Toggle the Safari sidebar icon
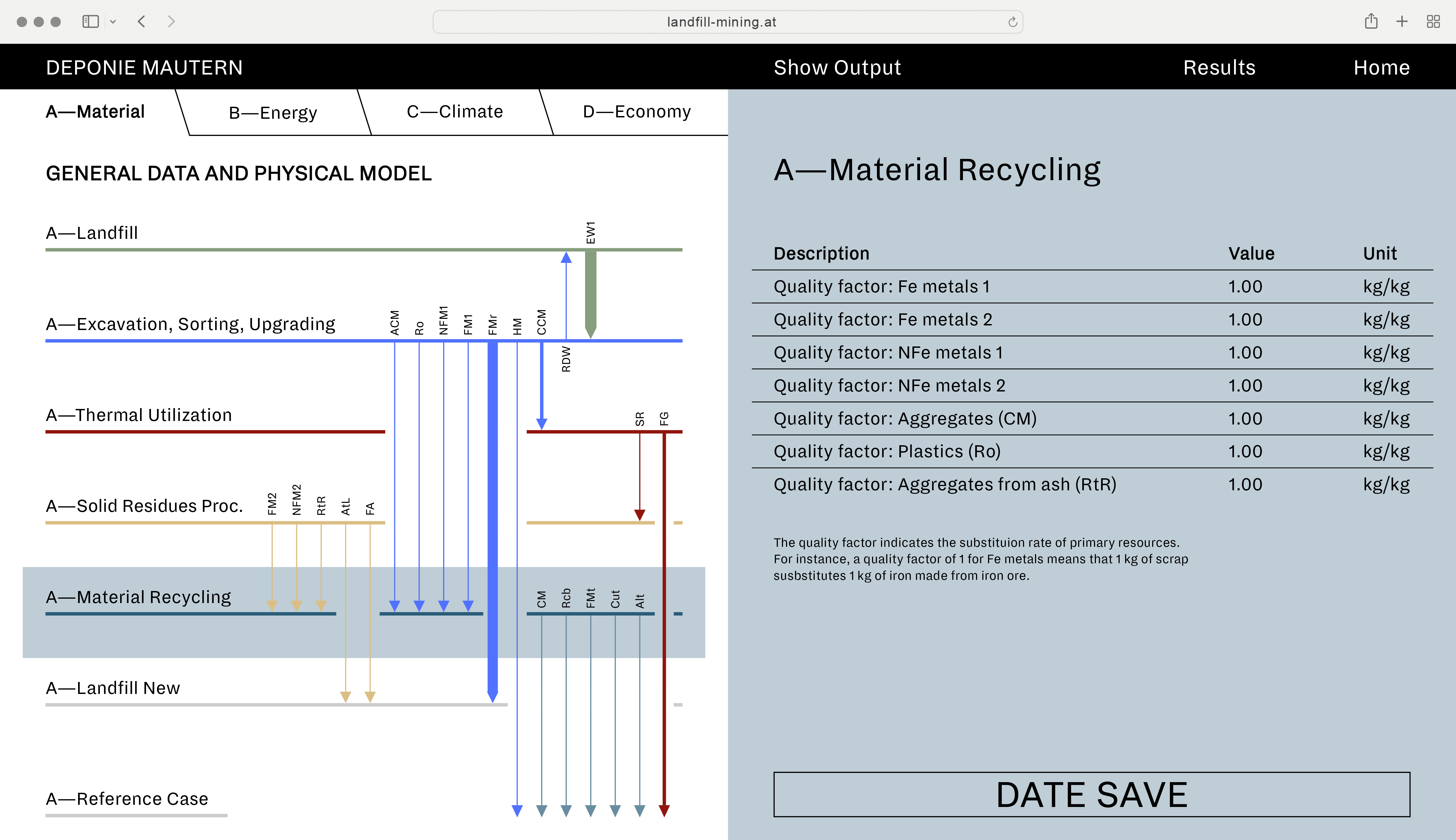Screen dimensions: 1456x840 coord(91,22)
